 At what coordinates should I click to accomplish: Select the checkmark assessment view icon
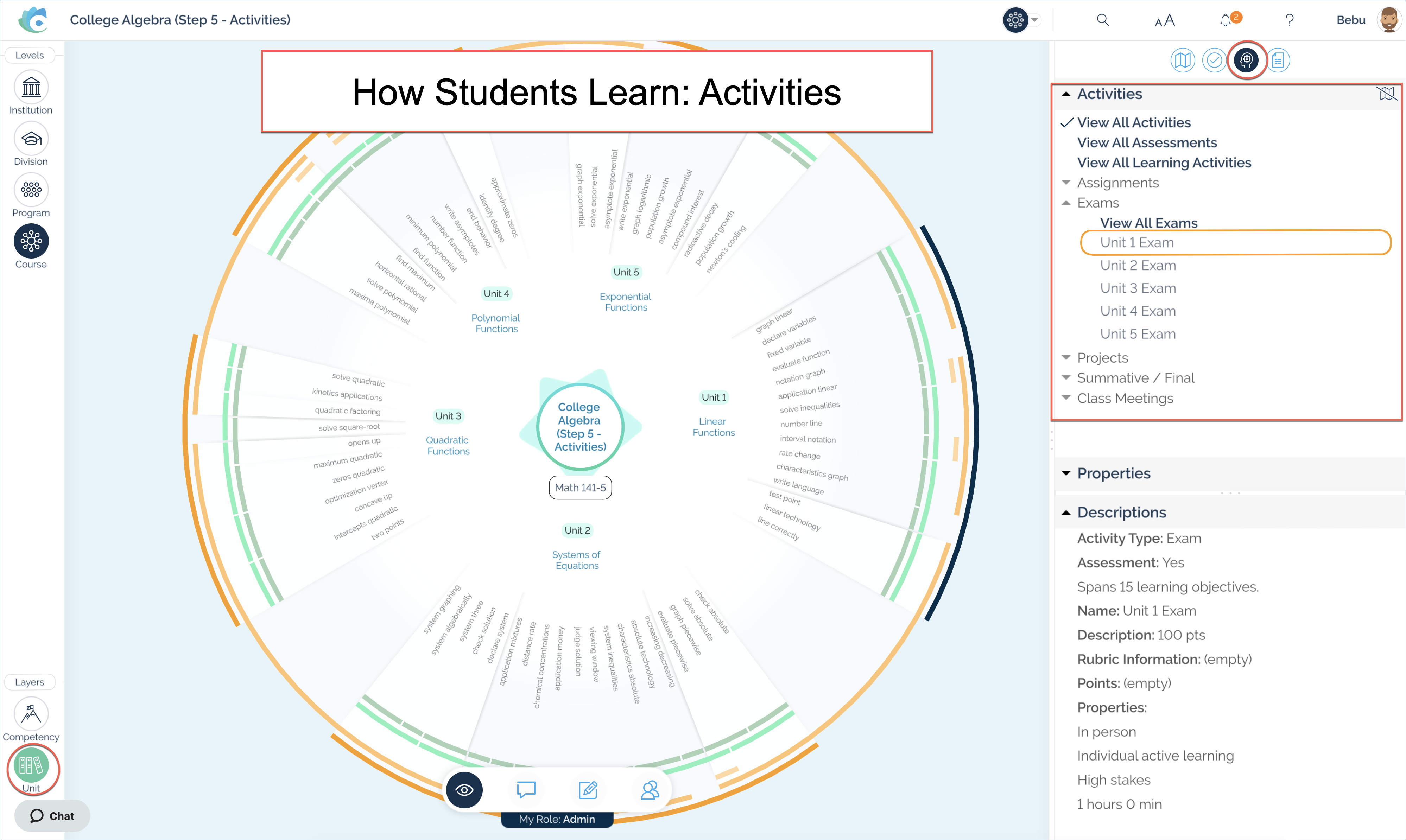[x=1215, y=59]
